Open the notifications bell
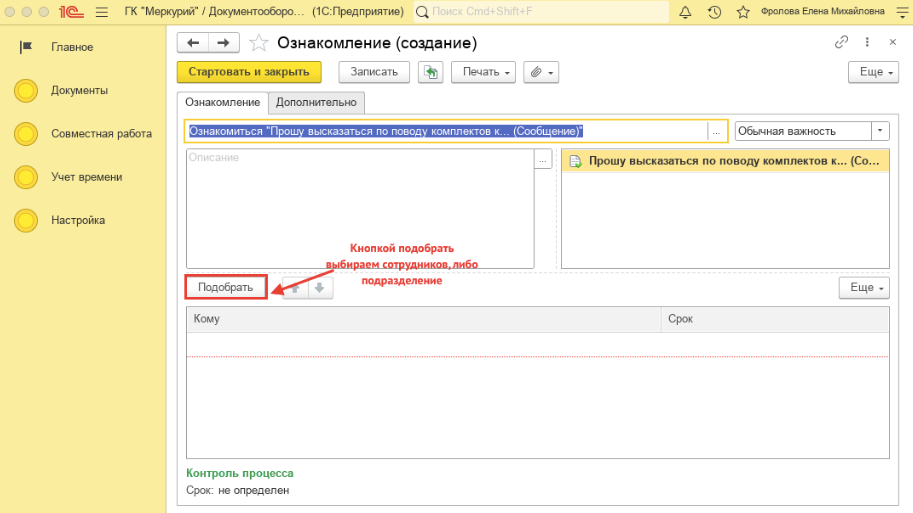This screenshot has width=913, height=513. pyautogui.click(x=685, y=12)
